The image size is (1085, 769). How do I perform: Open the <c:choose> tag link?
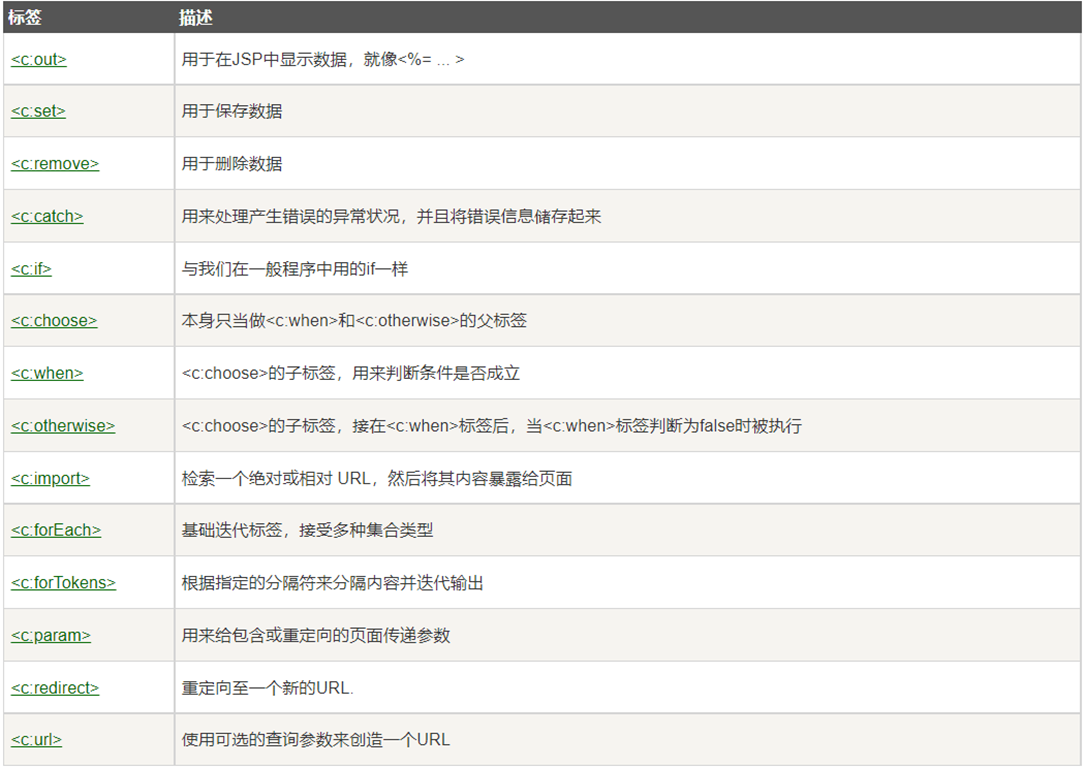(53, 320)
